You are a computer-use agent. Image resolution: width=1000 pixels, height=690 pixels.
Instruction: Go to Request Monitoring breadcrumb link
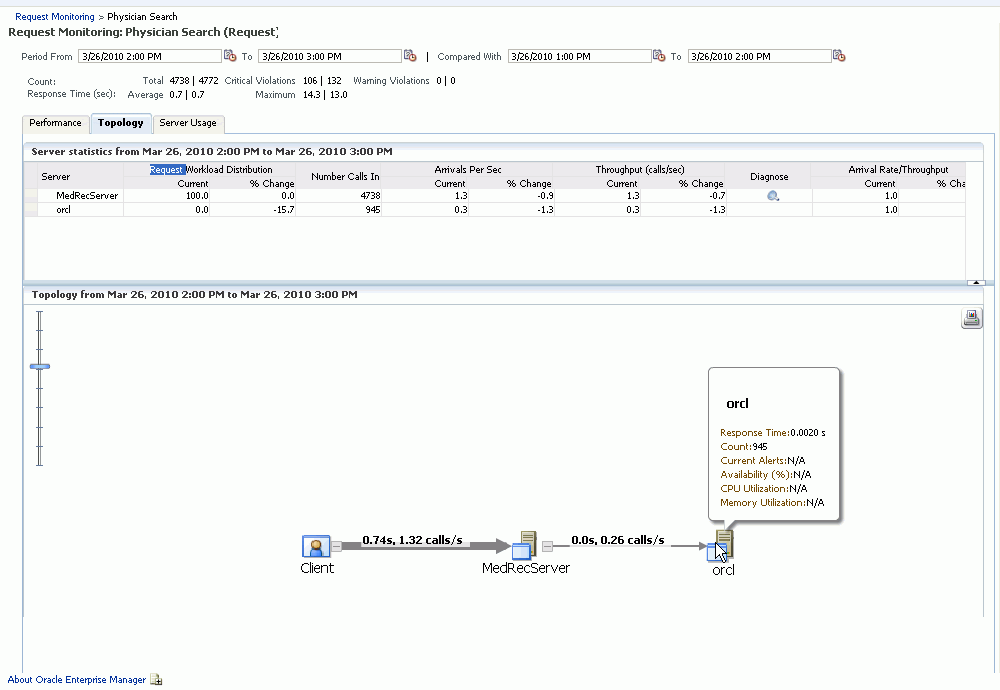pos(55,17)
